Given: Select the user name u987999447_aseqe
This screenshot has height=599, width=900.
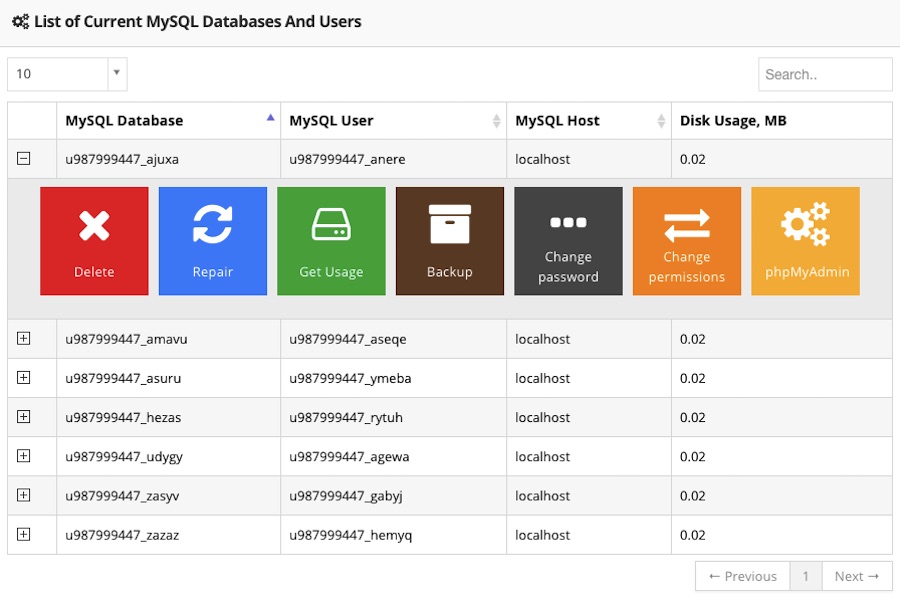Looking at the screenshot, I should coord(348,339).
